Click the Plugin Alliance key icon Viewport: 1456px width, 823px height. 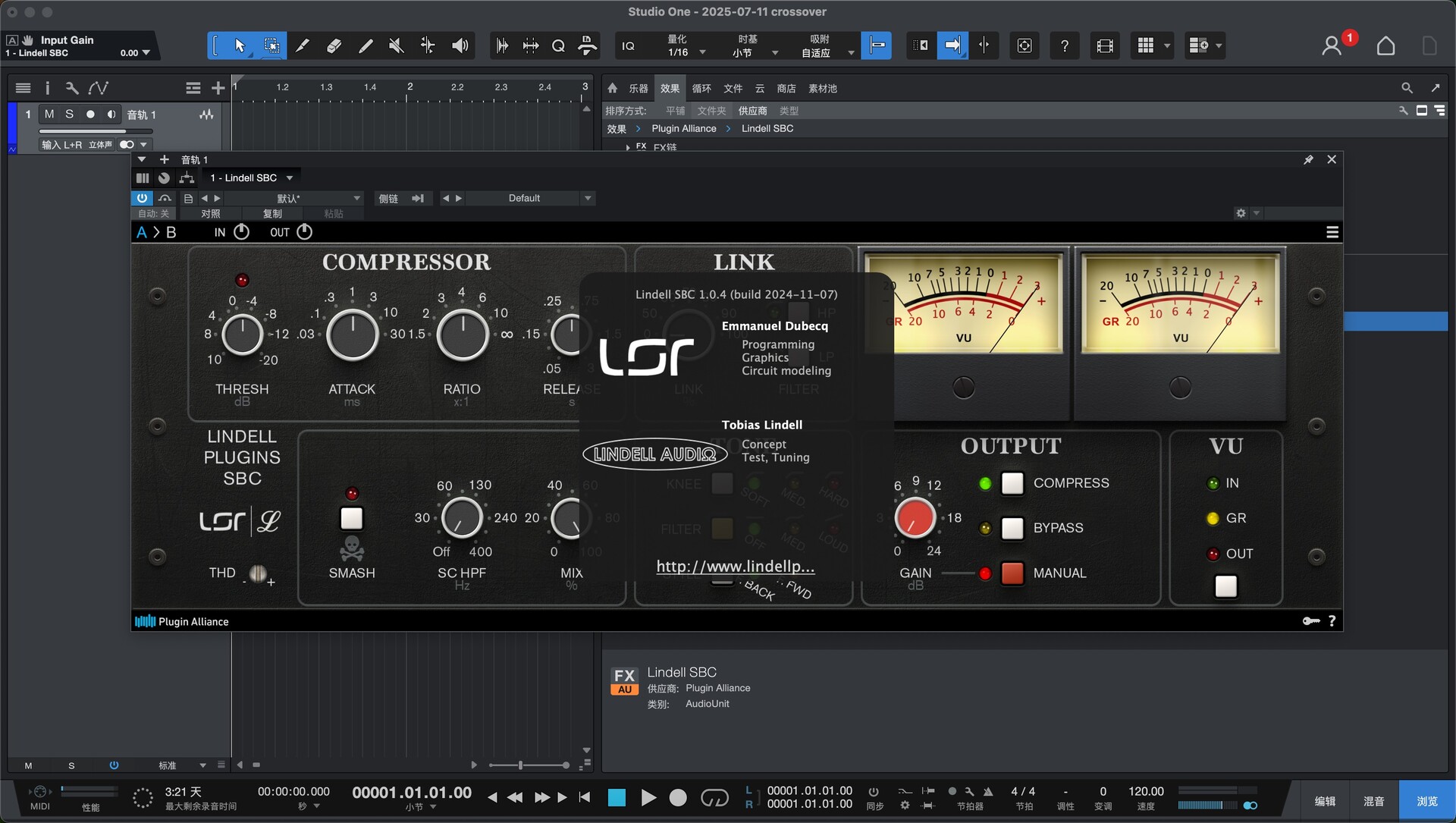(x=1311, y=621)
